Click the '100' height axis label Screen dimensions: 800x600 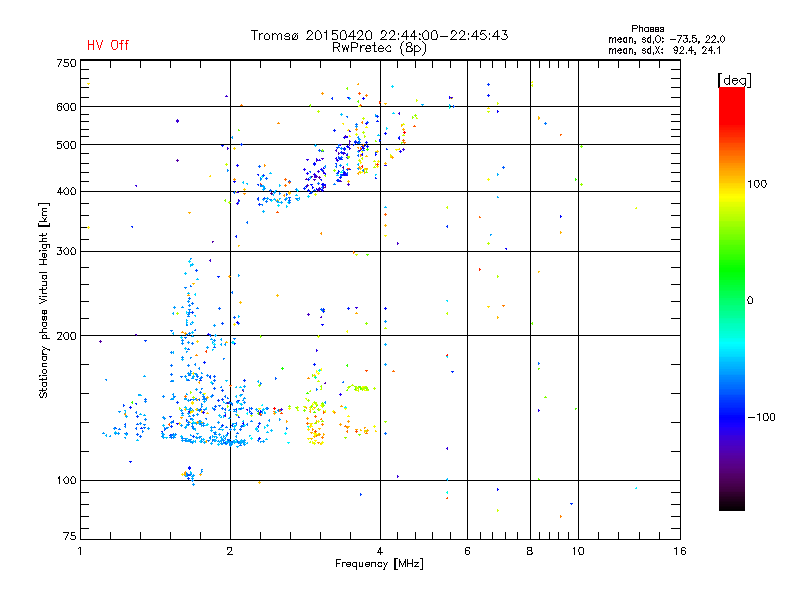66,480
